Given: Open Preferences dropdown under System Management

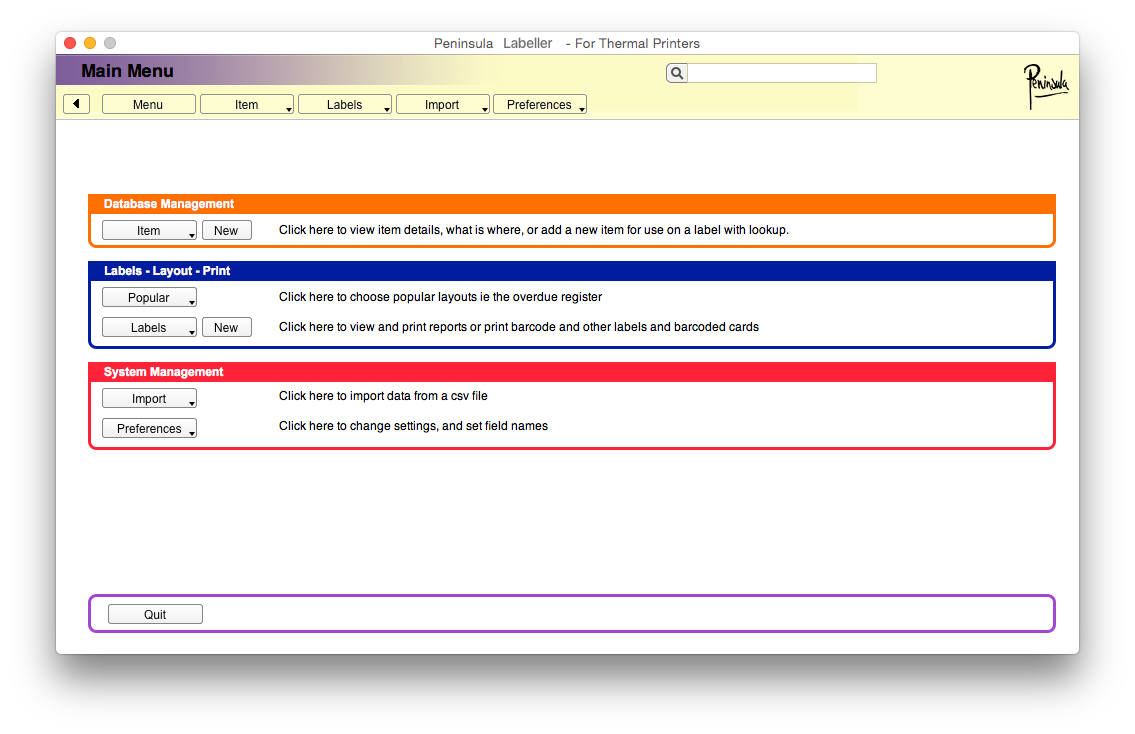Looking at the screenshot, I should click(149, 429).
